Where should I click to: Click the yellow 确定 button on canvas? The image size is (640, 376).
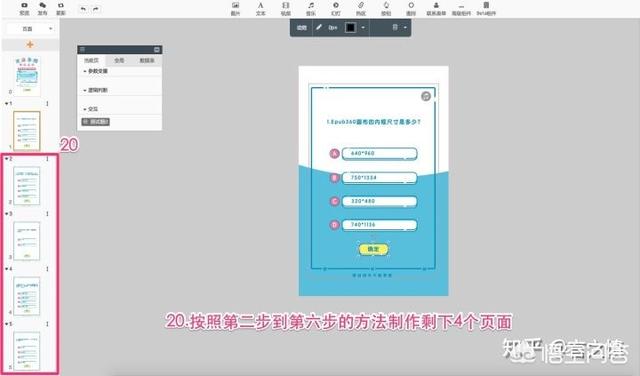pyautogui.click(x=373, y=249)
